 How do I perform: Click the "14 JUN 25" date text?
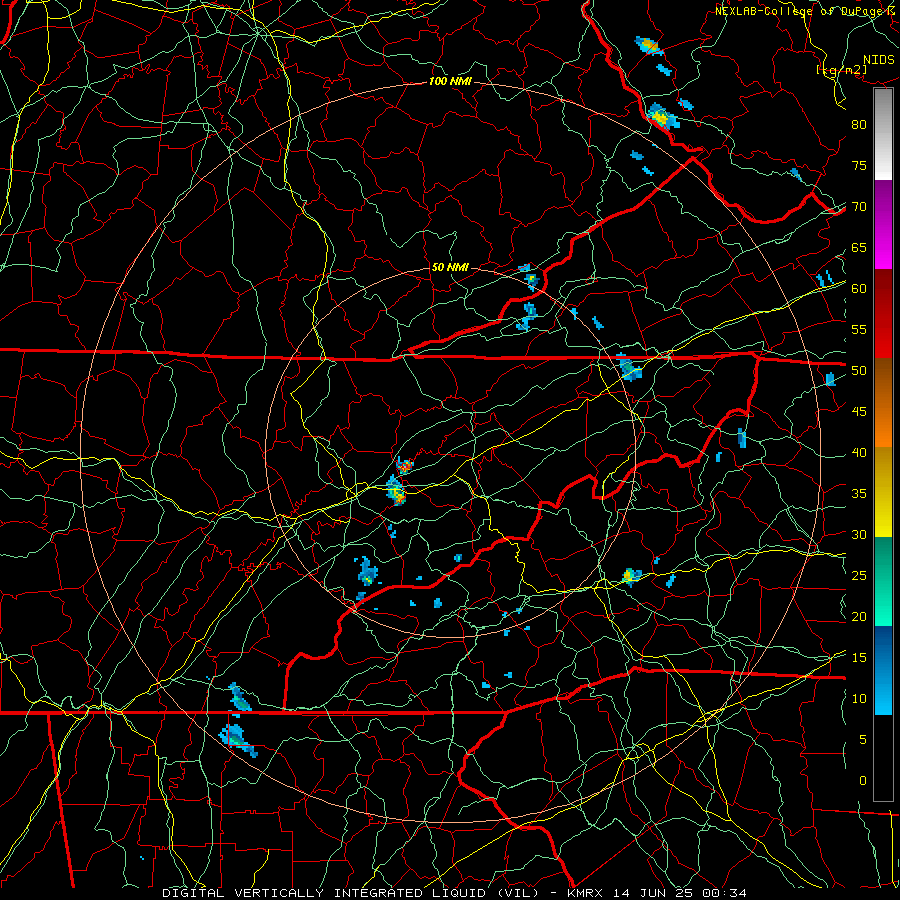tap(653, 893)
